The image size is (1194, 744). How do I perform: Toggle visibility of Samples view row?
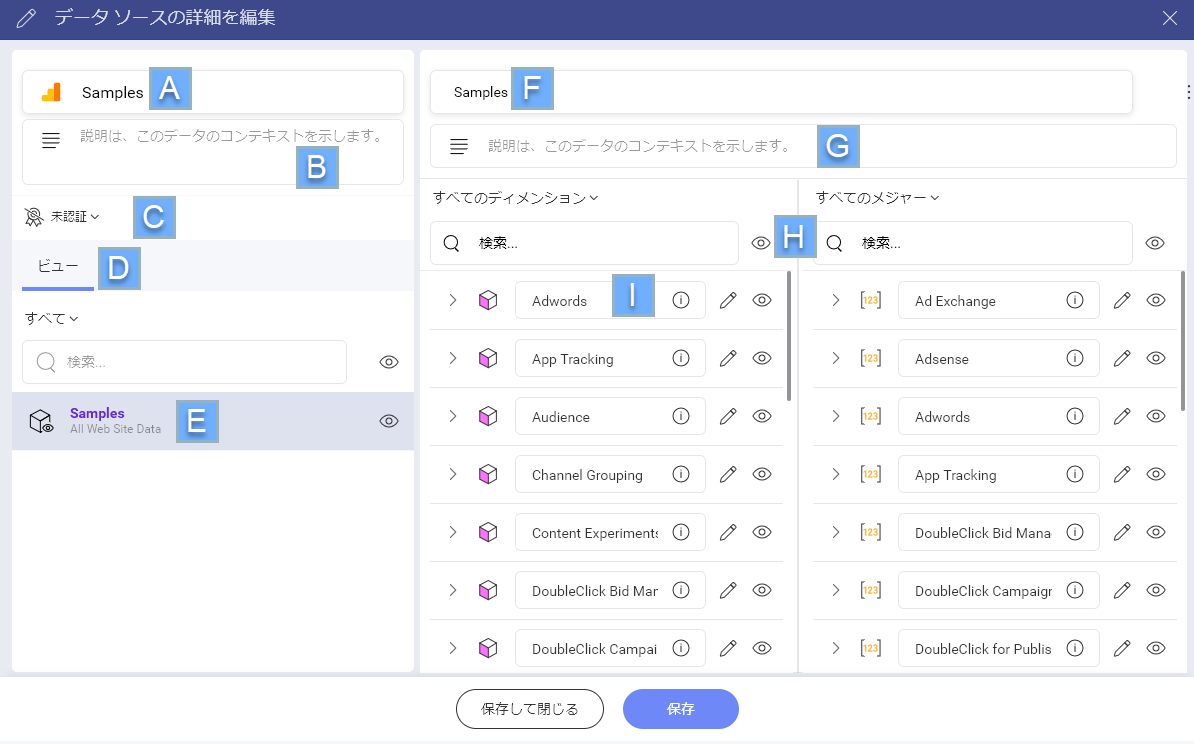click(389, 421)
